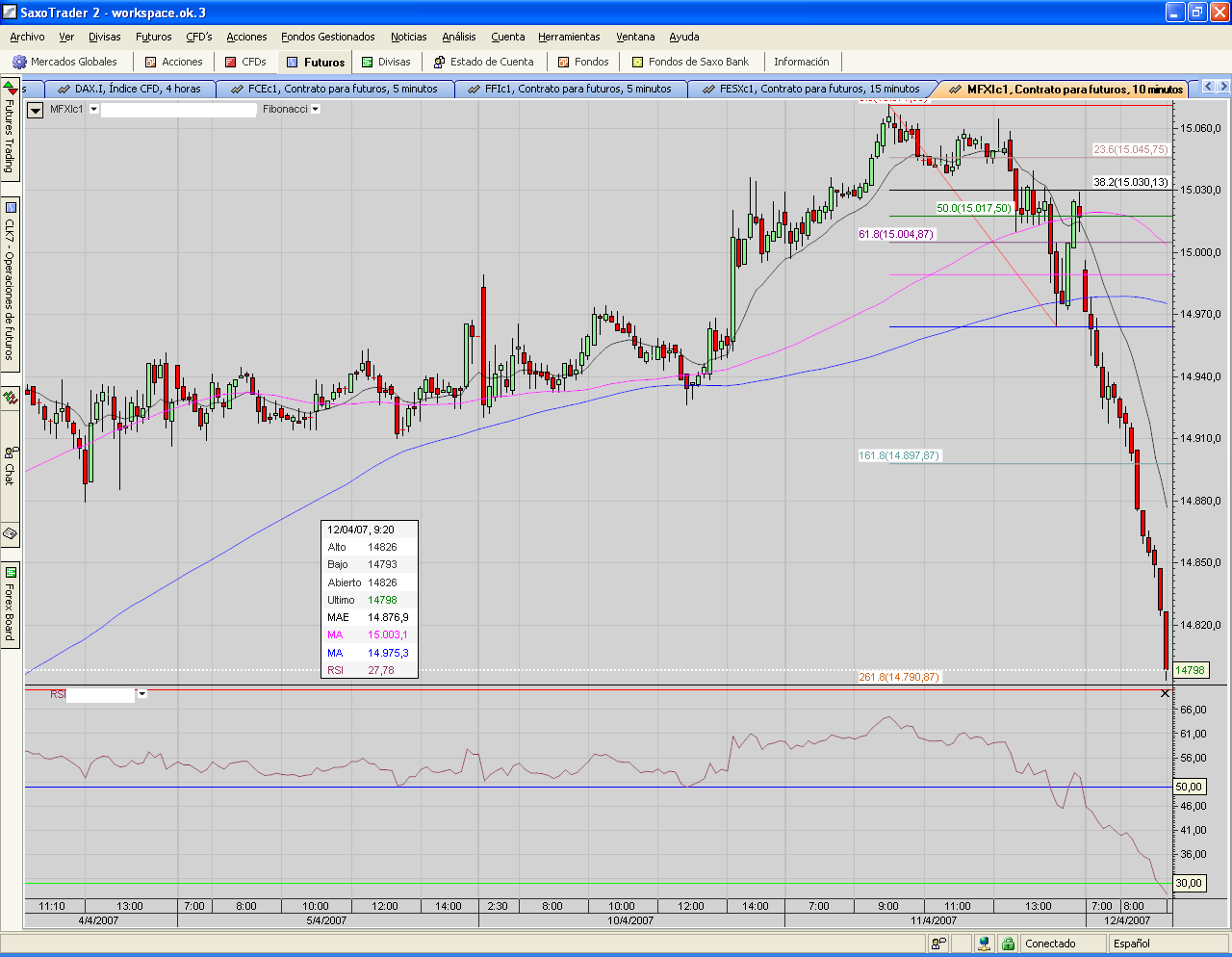Screen dimensions: 1232x957
Task: Open the Herramientas menu
Action: pos(569,37)
